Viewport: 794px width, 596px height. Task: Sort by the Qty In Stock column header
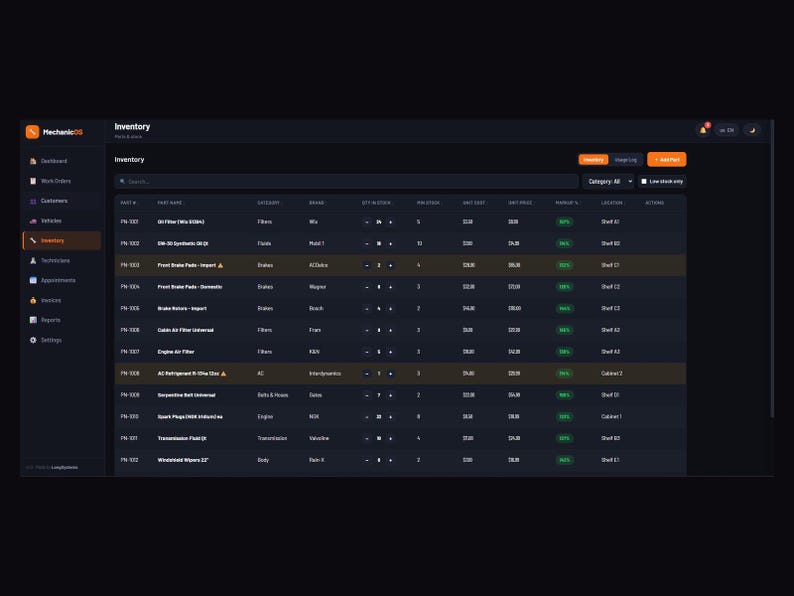pos(376,203)
